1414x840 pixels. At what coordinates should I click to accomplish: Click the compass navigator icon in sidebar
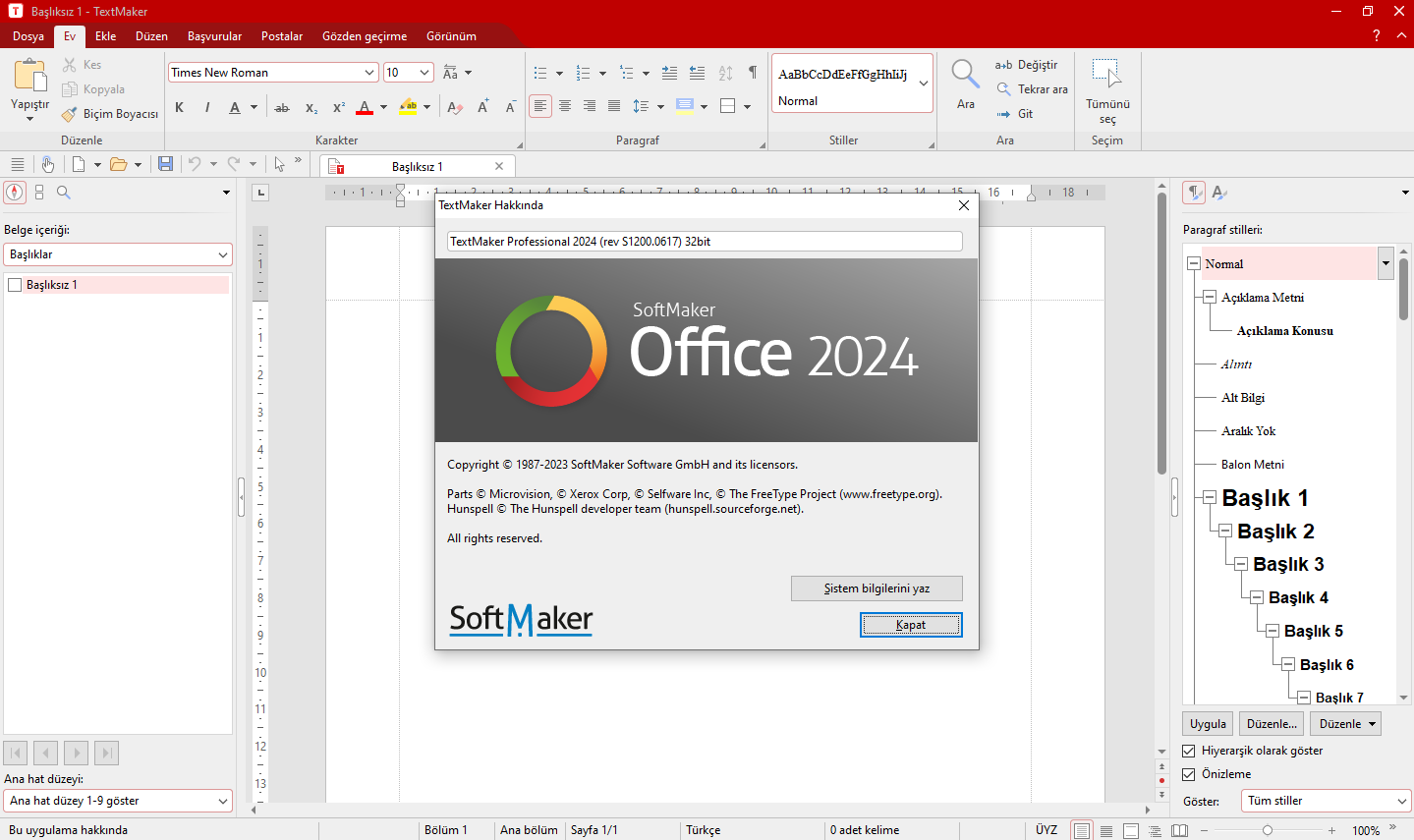point(15,193)
